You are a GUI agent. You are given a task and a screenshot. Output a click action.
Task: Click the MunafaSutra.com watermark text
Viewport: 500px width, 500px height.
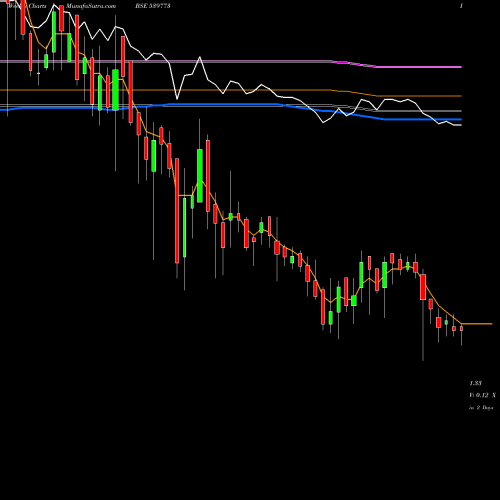coord(91,6)
